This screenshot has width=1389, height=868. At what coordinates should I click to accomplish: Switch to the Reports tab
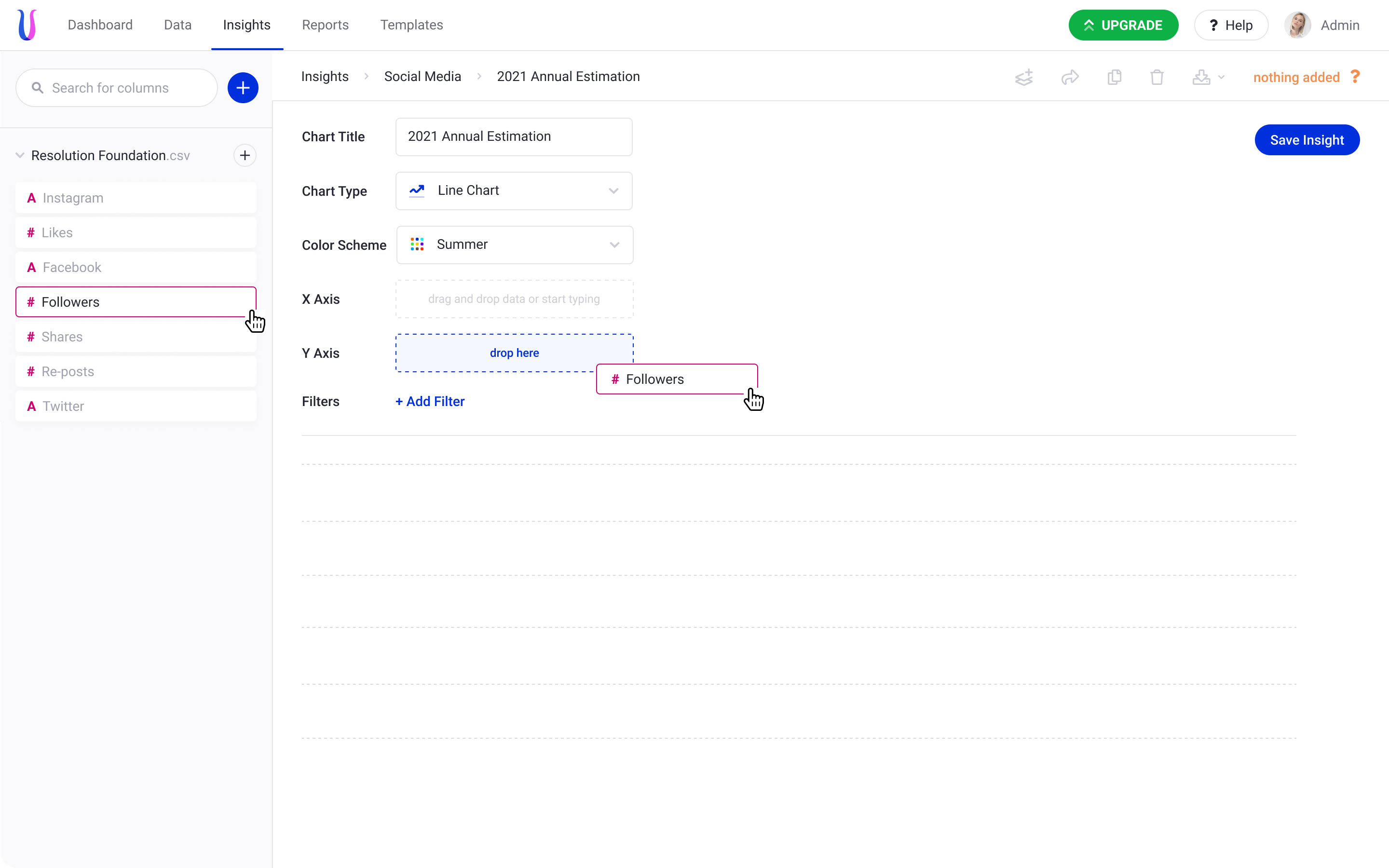(325, 25)
